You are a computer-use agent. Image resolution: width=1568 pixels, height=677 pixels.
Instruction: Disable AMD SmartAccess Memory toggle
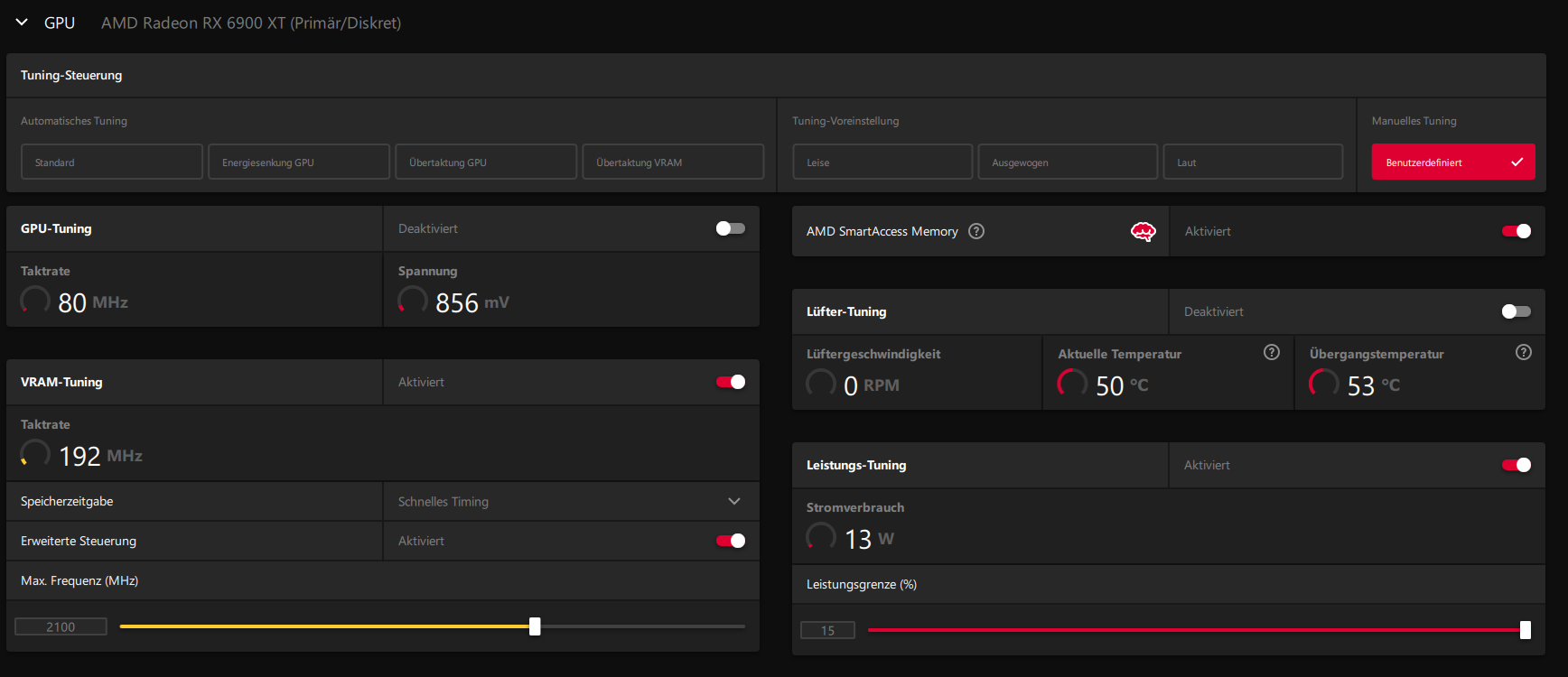[x=1517, y=231]
